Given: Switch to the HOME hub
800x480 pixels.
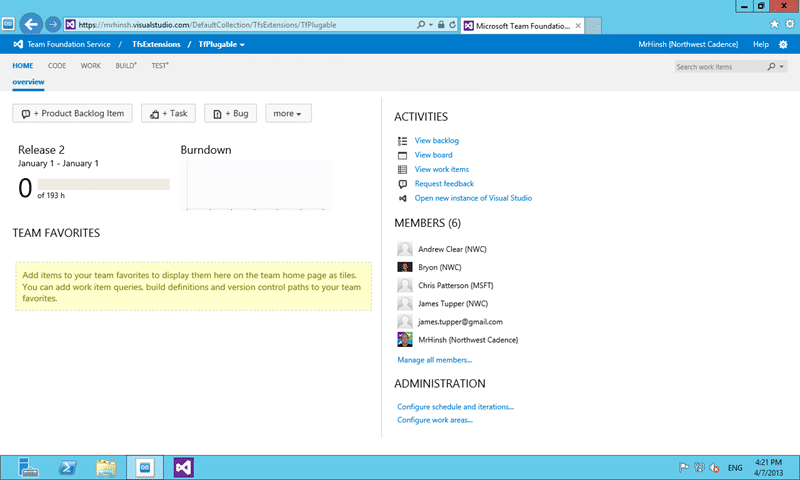Looking at the screenshot, I should 22,66.
